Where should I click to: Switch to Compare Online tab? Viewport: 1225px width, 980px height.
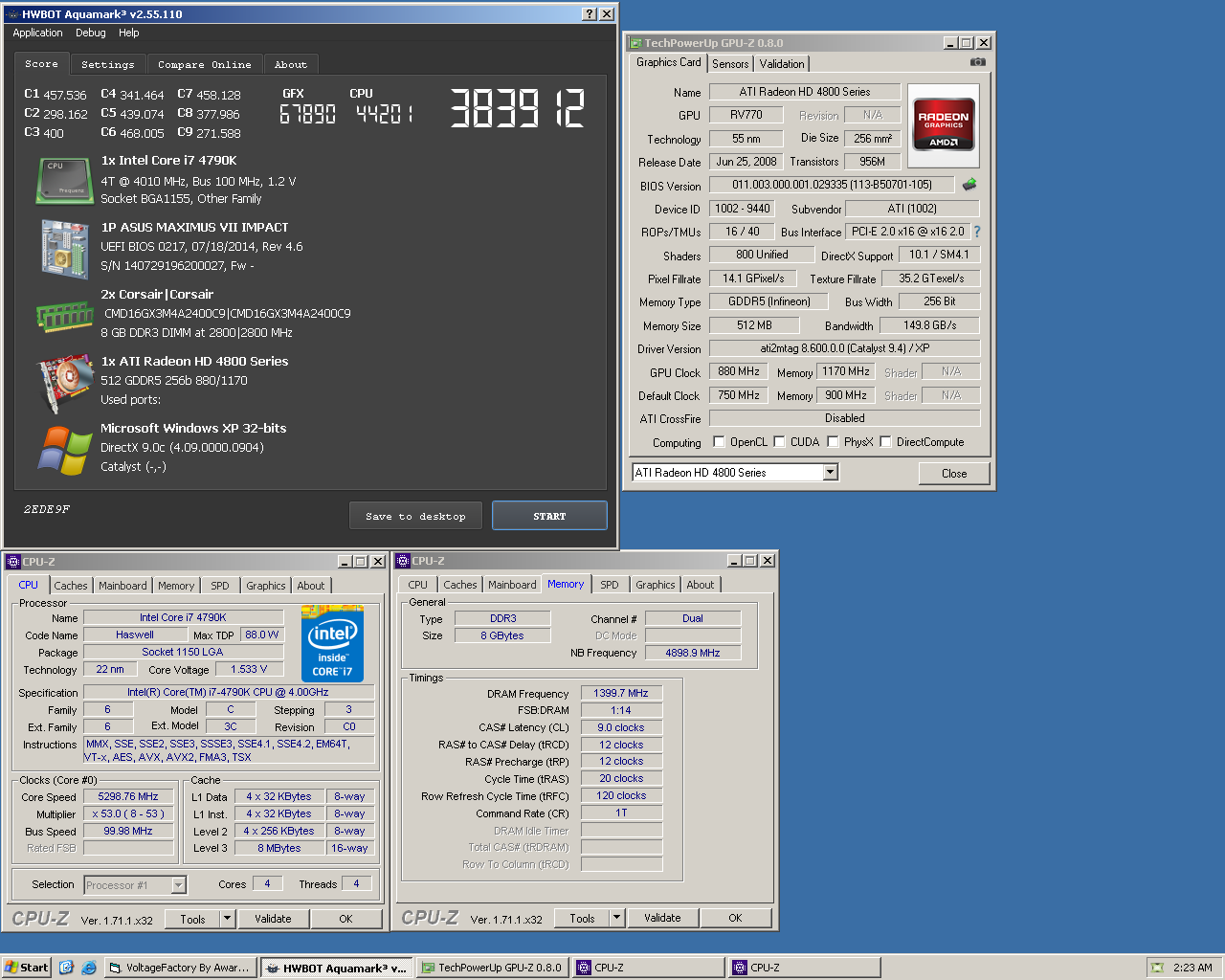205,64
